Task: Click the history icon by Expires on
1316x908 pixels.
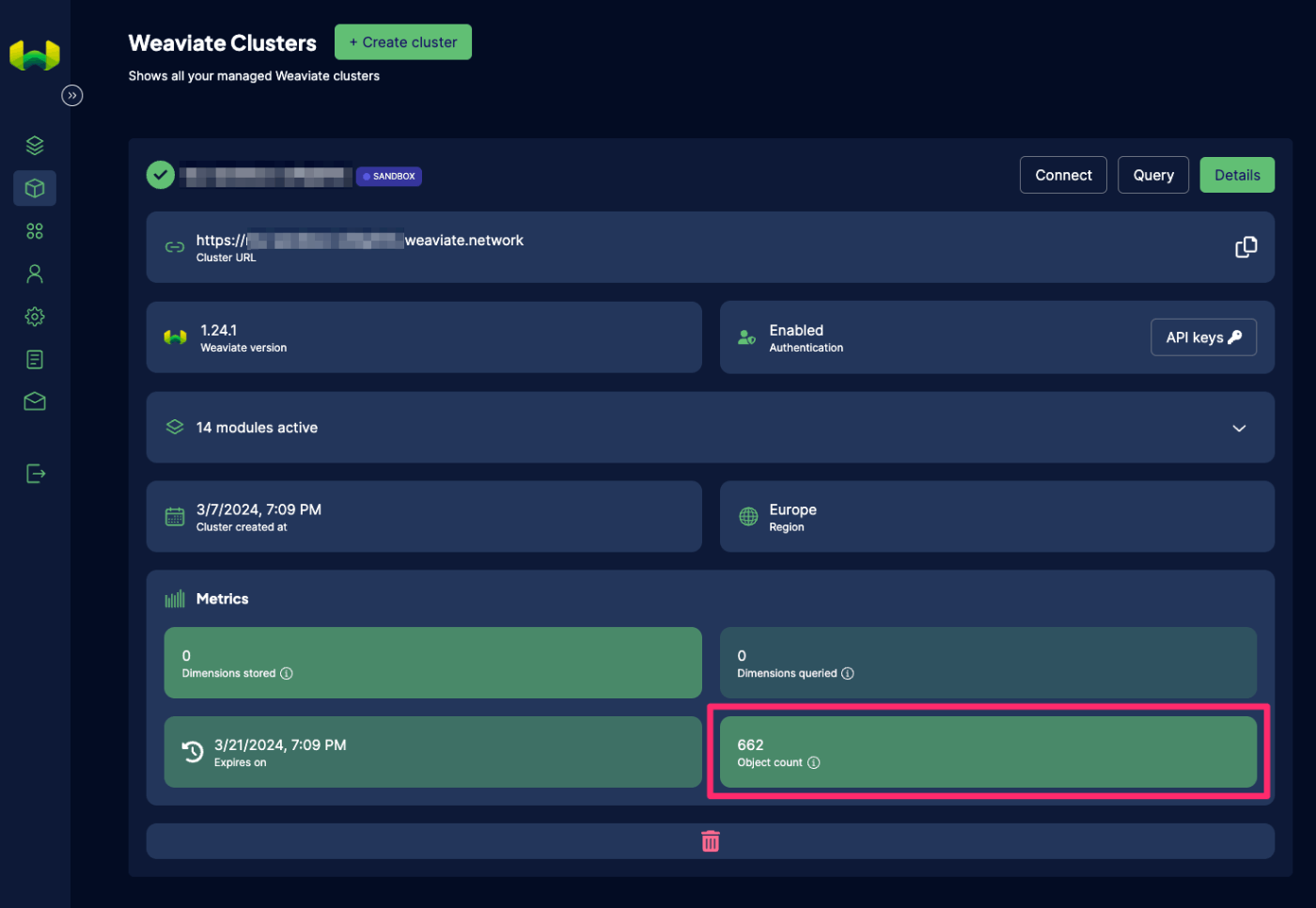Action: click(x=193, y=752)
